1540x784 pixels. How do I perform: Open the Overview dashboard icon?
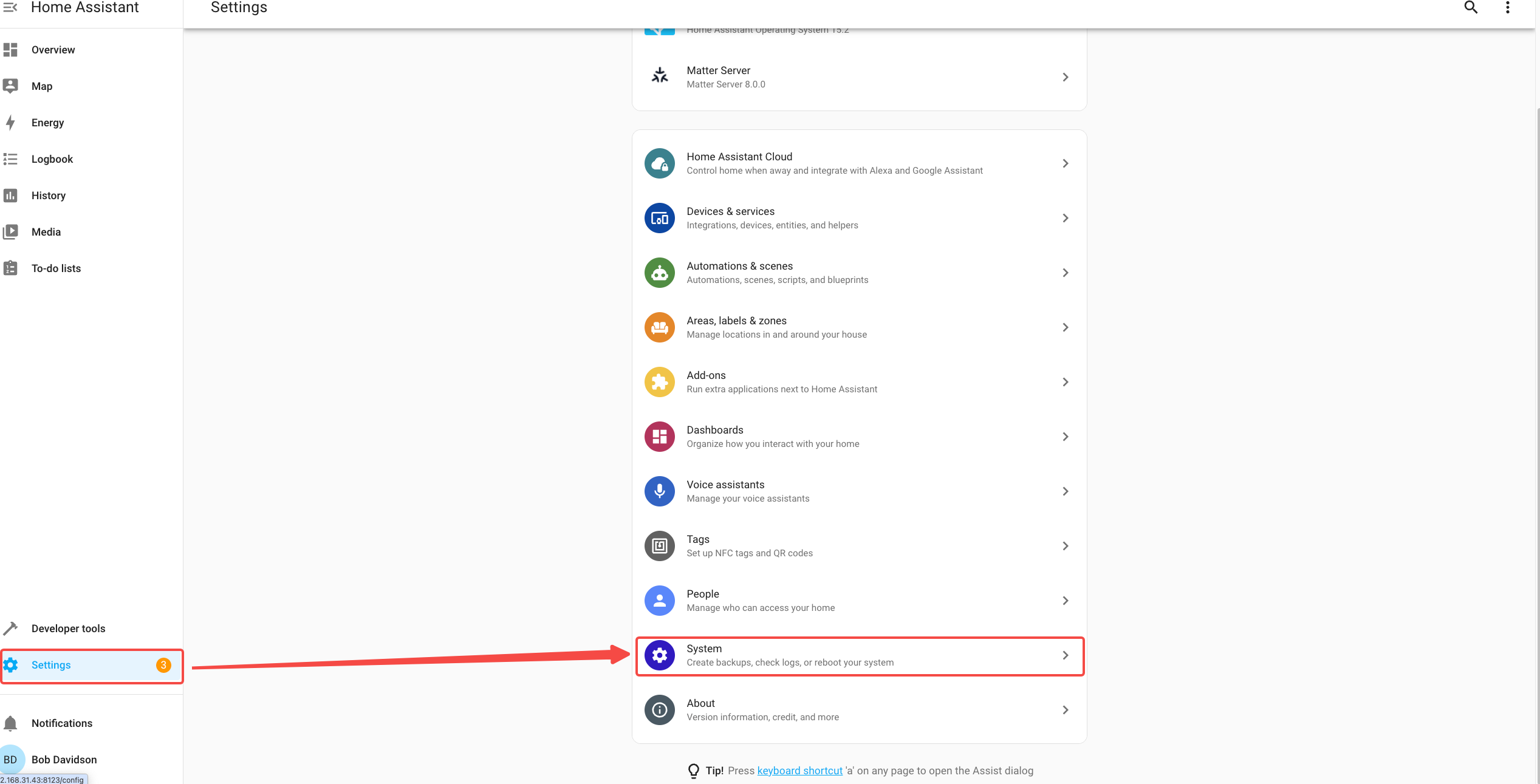tap(10, 50)
